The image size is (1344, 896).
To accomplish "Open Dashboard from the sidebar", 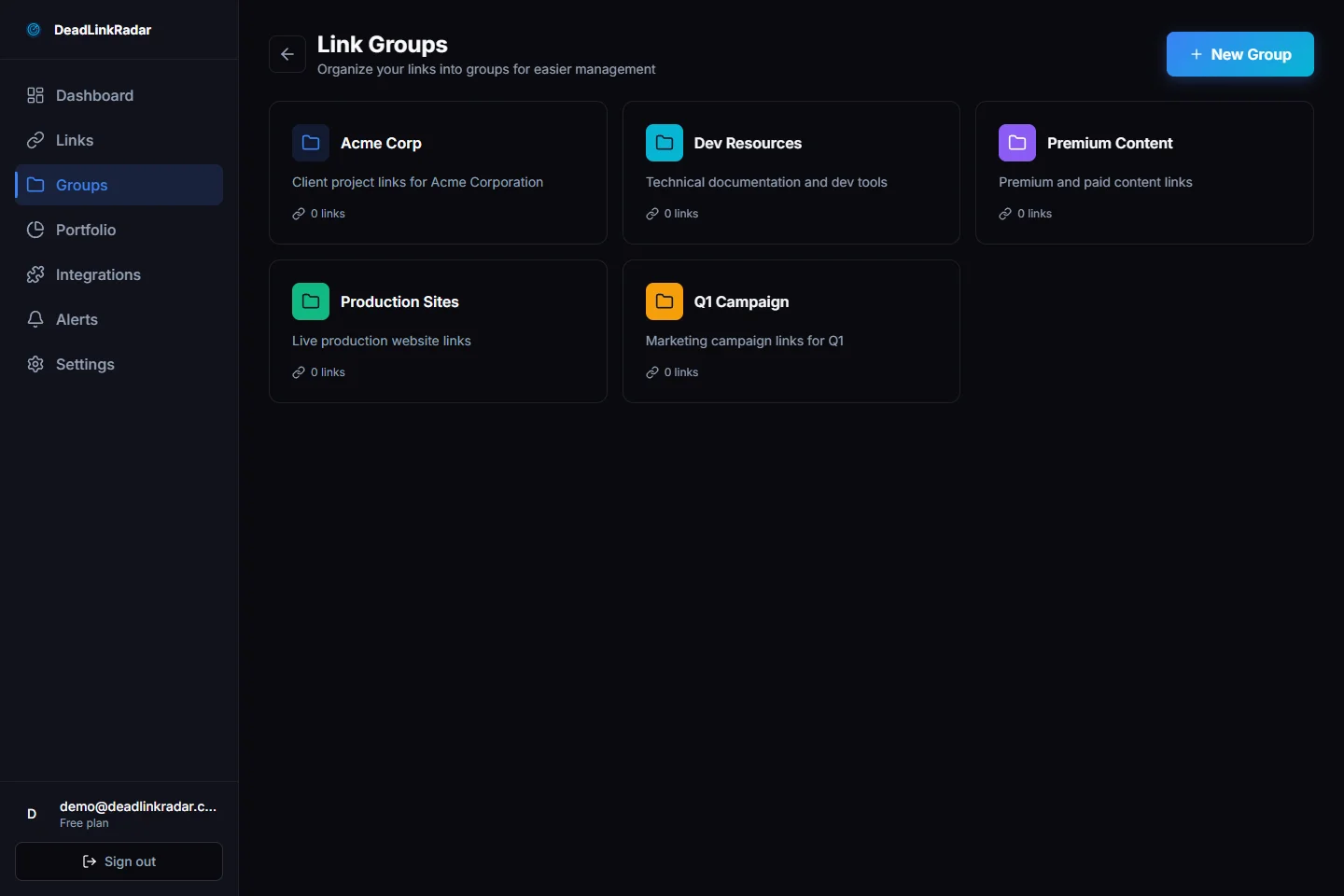I will click(94, 95).
